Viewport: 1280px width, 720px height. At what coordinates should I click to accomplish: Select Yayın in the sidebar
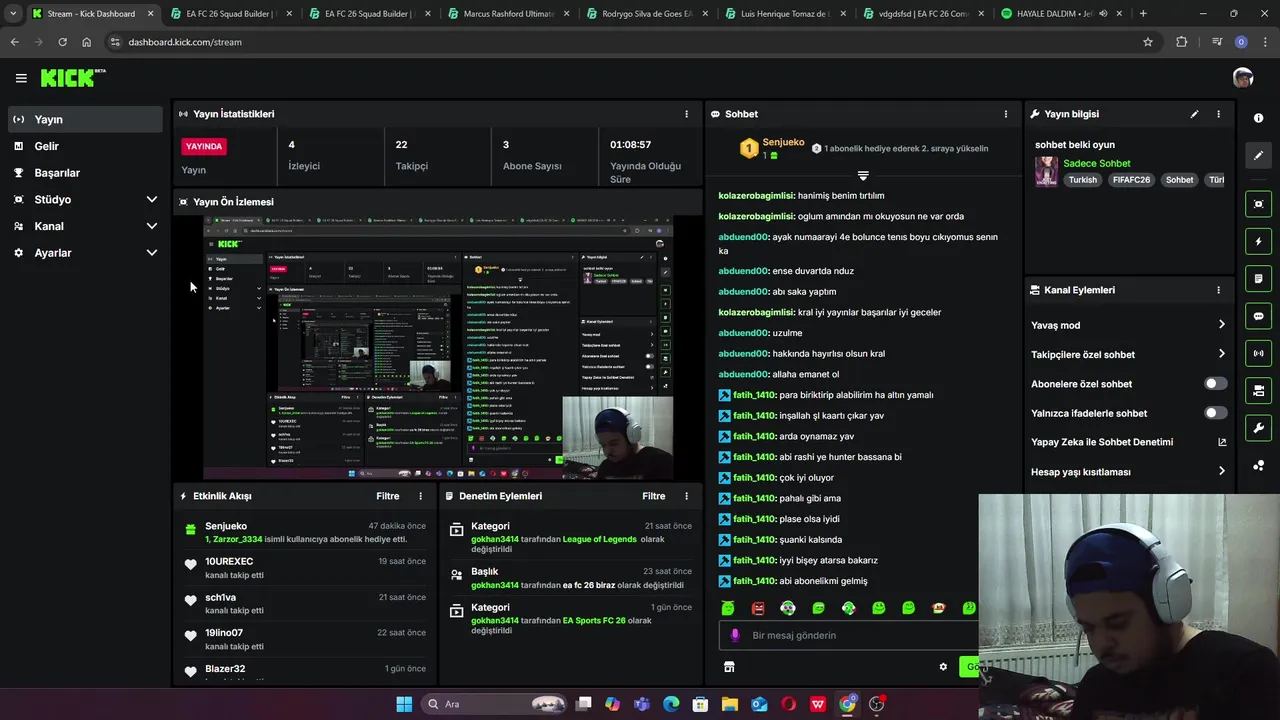pos(85,119)
